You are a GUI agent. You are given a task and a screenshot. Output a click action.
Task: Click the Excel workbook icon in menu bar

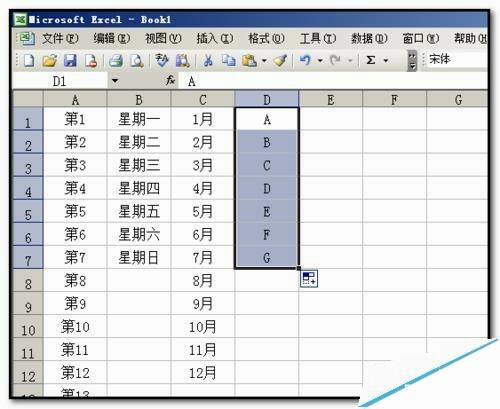[27, 39]
